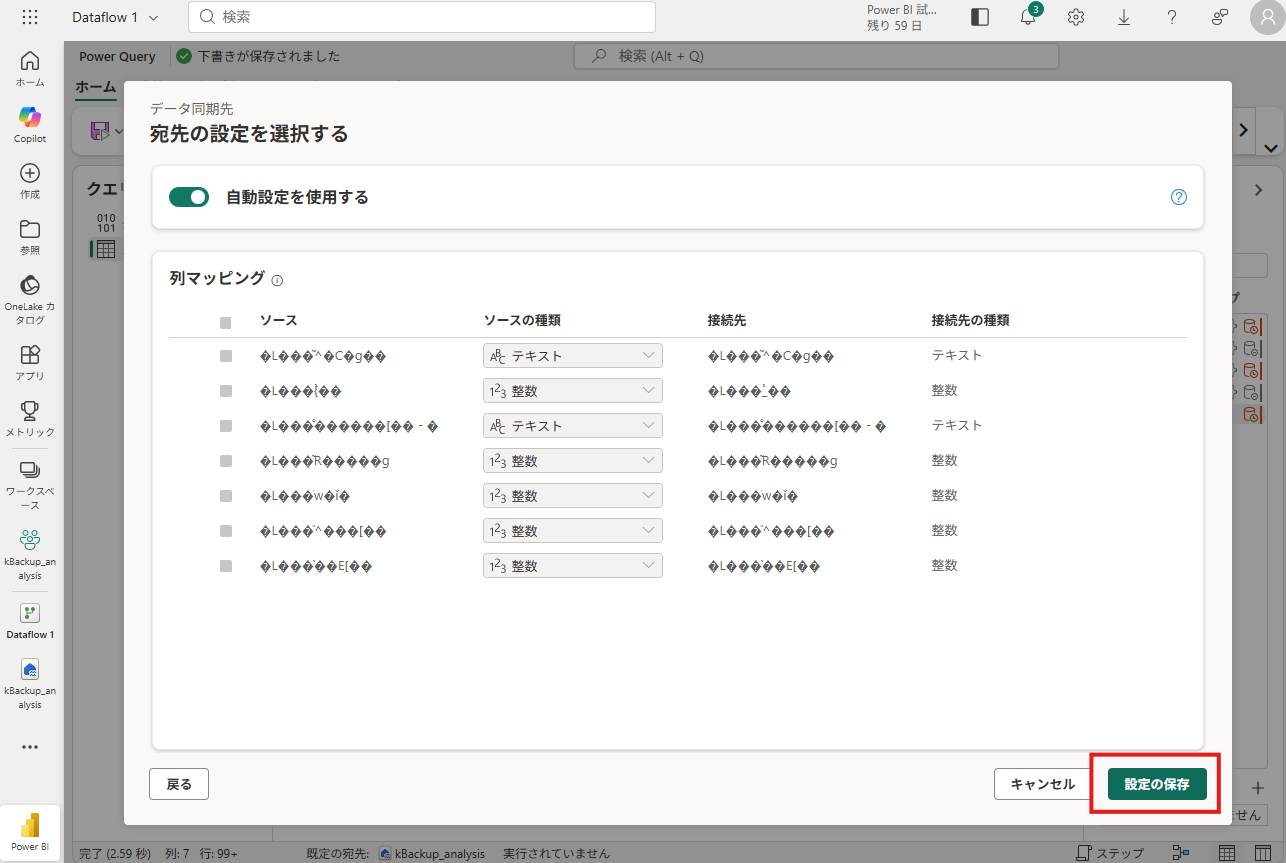Open the Metrics trophy icon
The width and height of the screenshot is (1286, 863).
click(30, 410)
